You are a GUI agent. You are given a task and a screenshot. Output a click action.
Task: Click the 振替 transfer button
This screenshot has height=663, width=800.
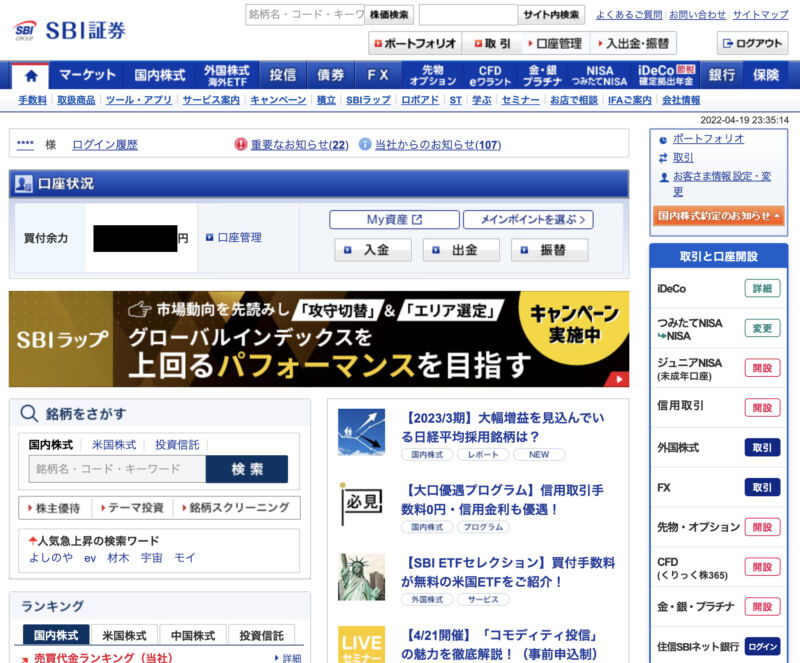click(x=549, y=250)
